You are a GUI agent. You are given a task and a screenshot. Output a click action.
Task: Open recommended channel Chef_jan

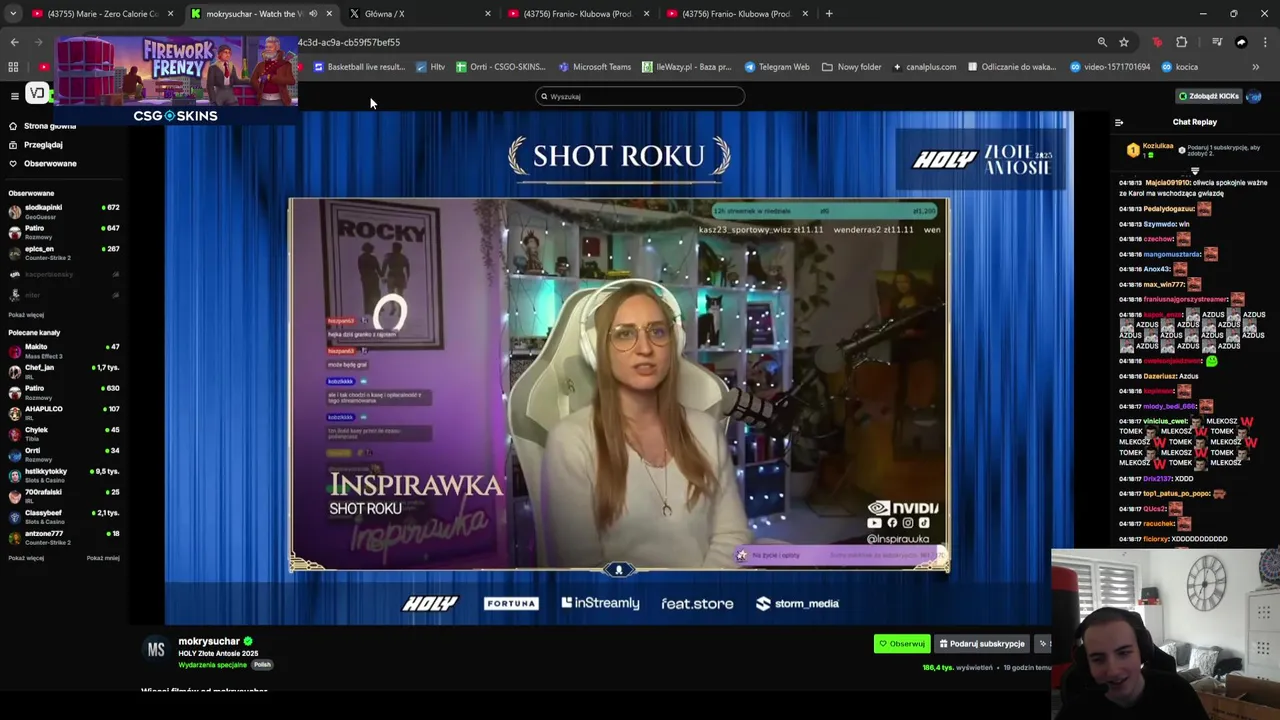(64, 372)
